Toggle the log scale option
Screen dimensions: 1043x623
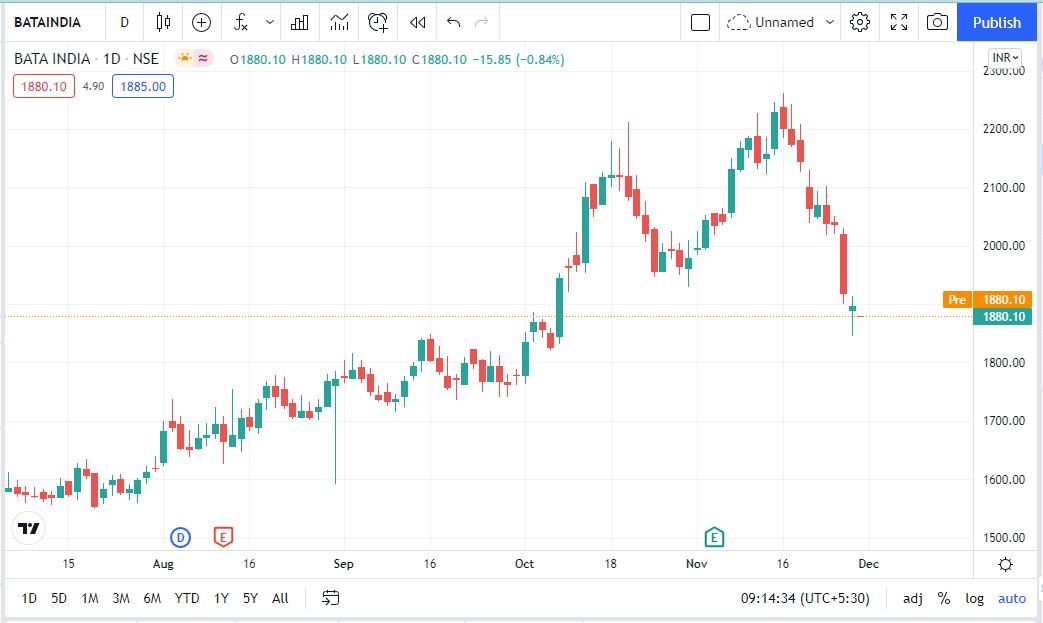(974, 598)
